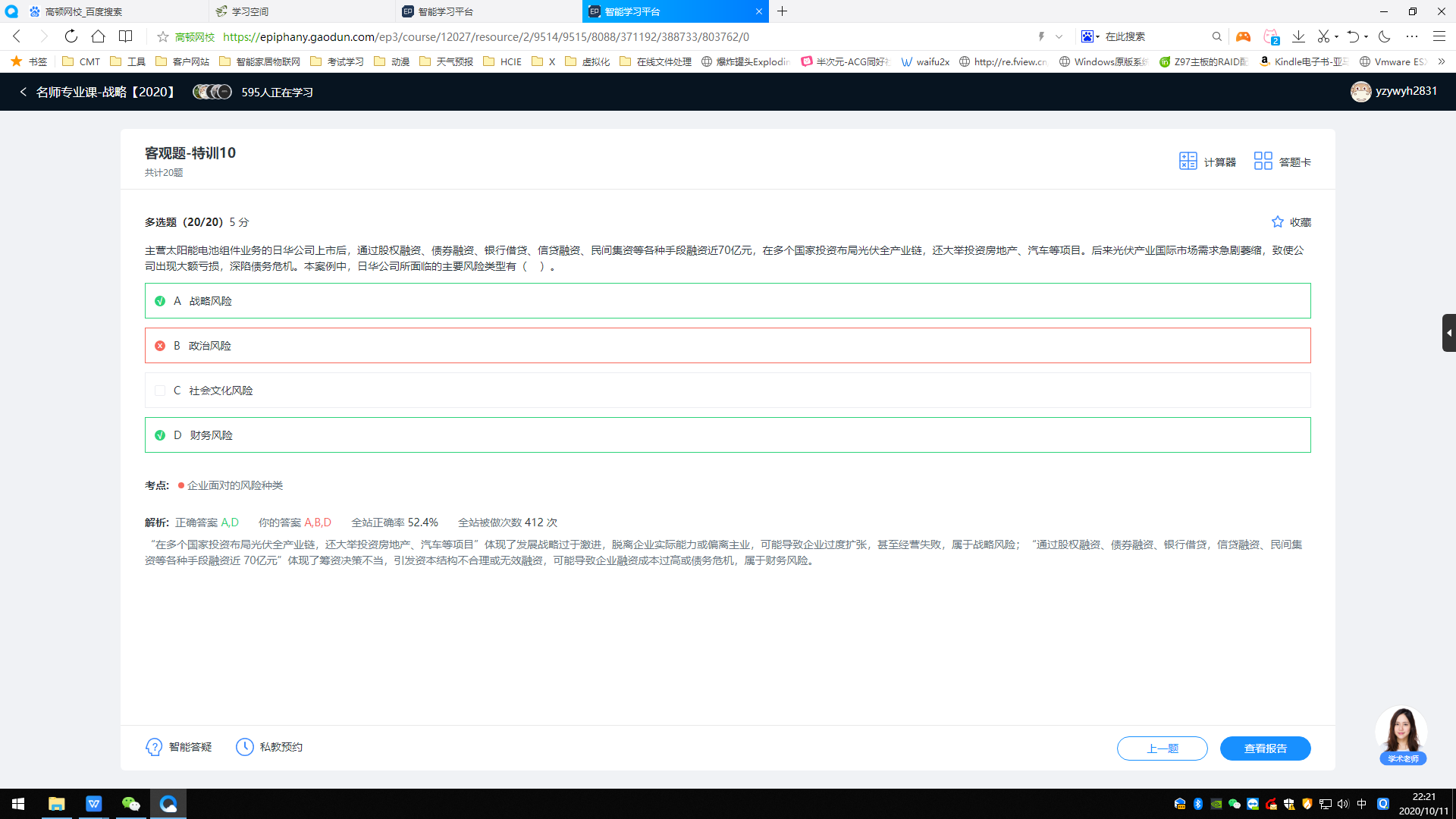Screen dimensions: 1456x819
Task: Open the browser downloads icon
Action: coord(1298,36)
